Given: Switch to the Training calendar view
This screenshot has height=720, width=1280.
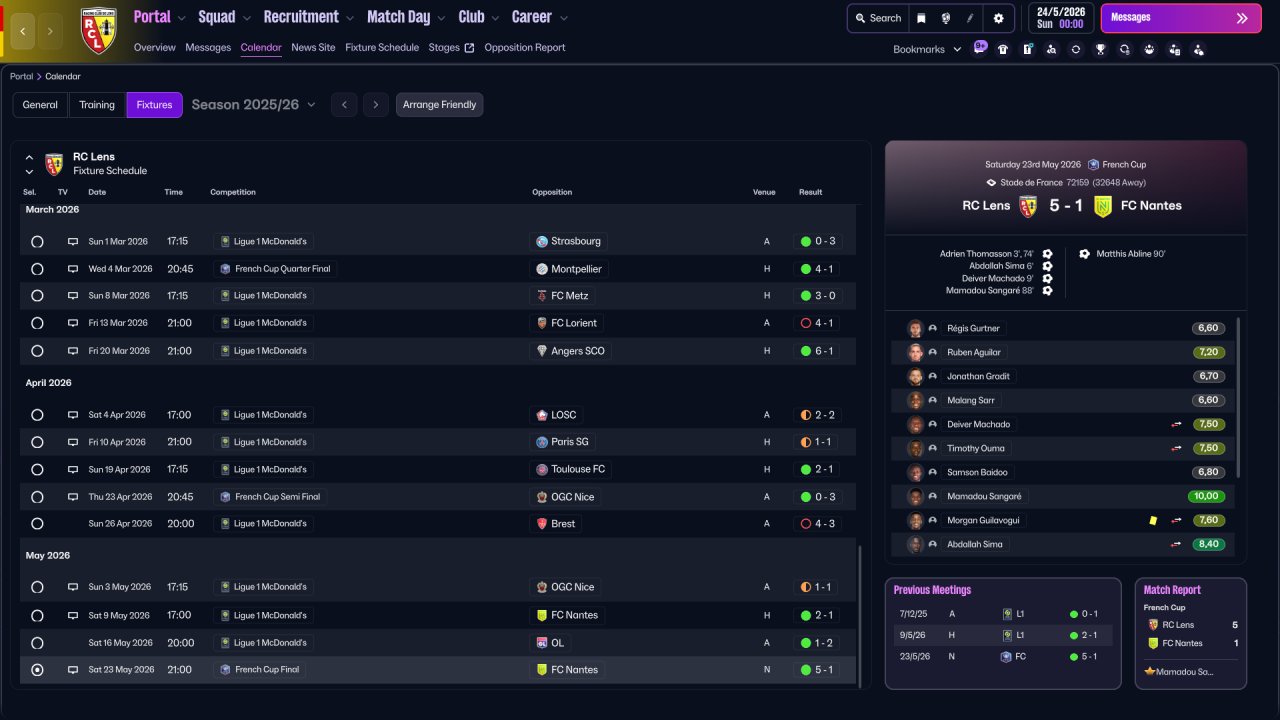Looking at the screenshot, I should coord(97,105).
